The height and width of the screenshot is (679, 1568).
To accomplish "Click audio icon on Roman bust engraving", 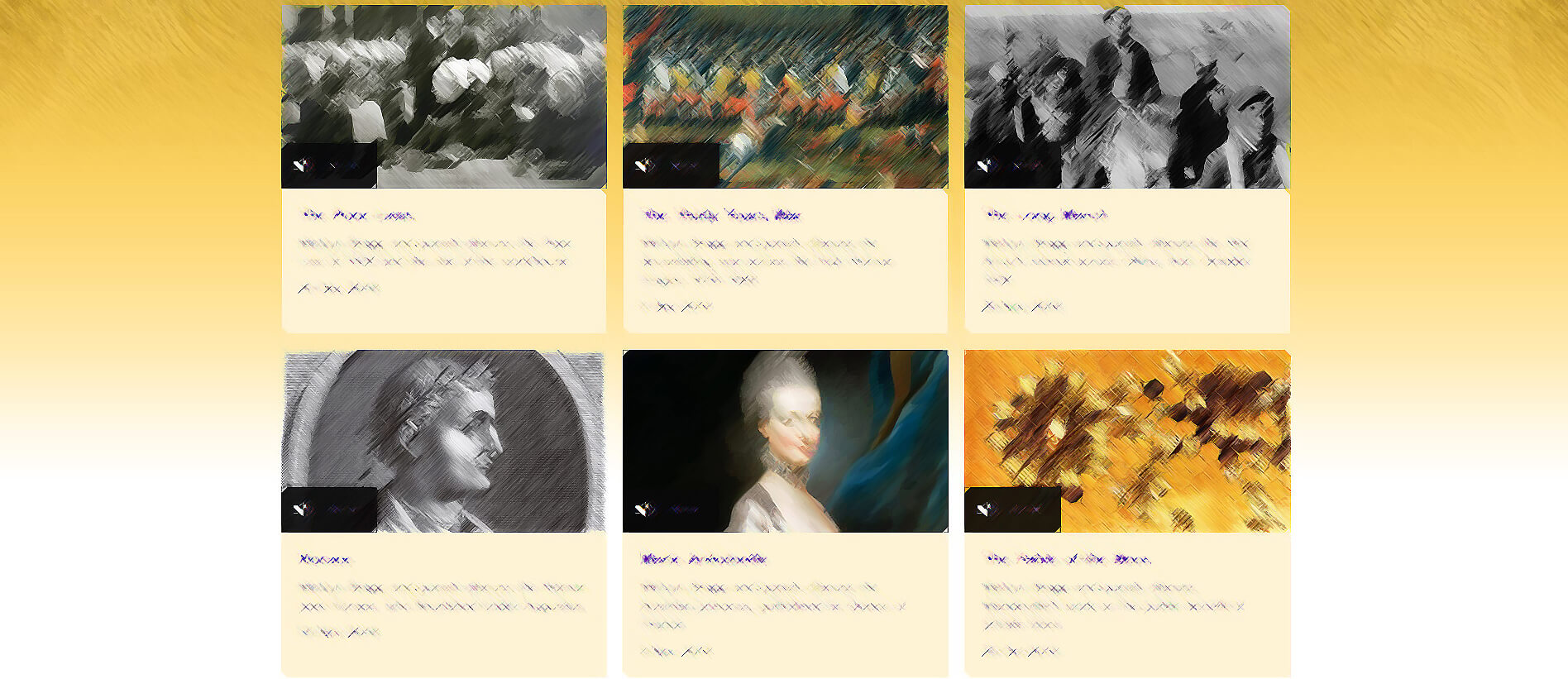I will [x=300, y=509].
